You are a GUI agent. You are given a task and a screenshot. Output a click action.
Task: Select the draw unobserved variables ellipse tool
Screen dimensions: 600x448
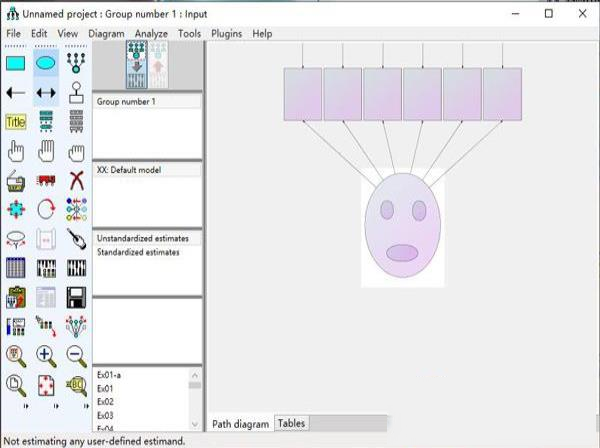(46, 63)
